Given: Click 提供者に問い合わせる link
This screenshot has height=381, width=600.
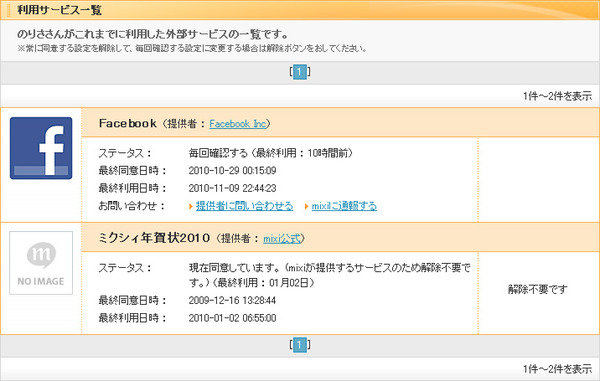Looking at the screenshot, I should (x=245, y=206).
